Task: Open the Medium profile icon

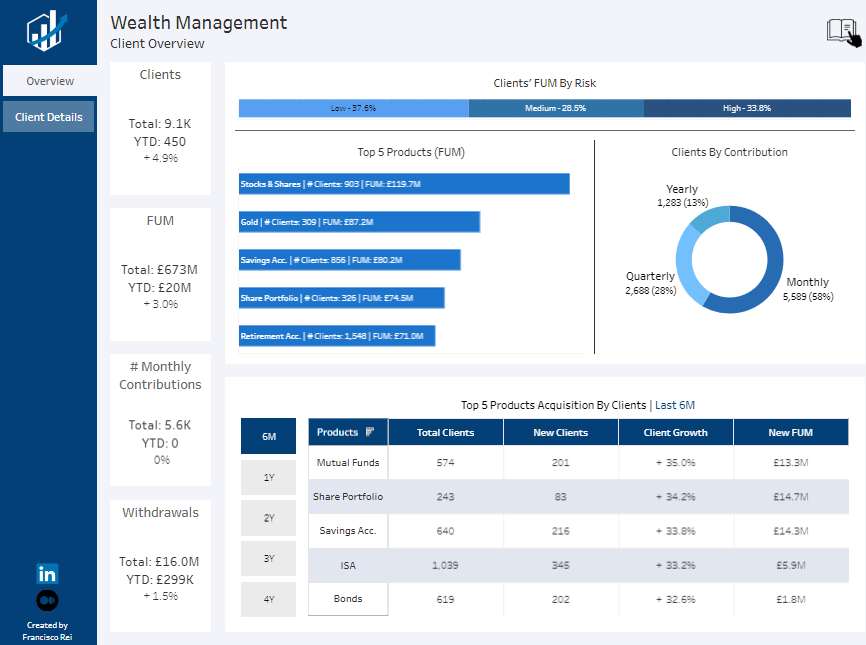Action: click(x=47, y=600)
